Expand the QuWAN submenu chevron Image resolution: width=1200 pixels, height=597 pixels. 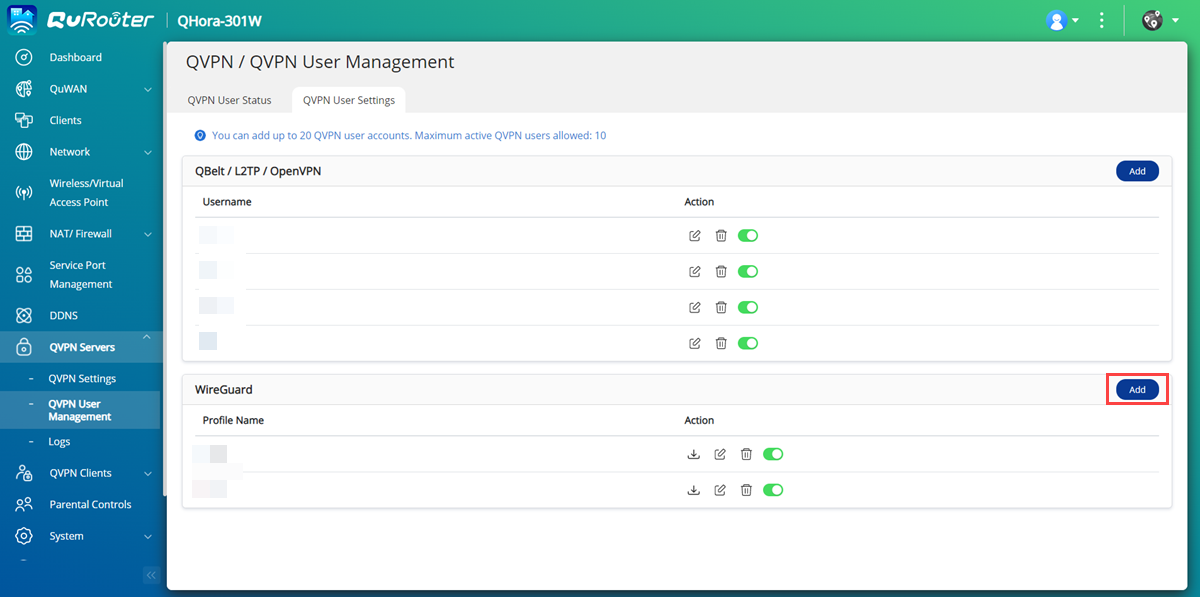148,89
